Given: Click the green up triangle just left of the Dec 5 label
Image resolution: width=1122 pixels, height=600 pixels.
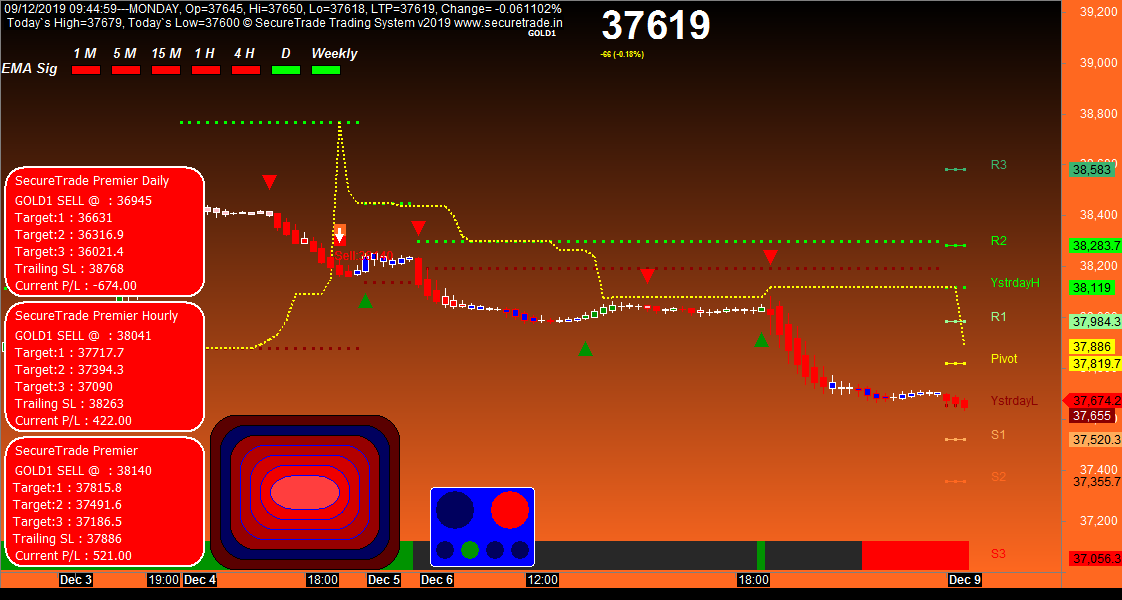Looking at the screenshot, I should [366, 301].
